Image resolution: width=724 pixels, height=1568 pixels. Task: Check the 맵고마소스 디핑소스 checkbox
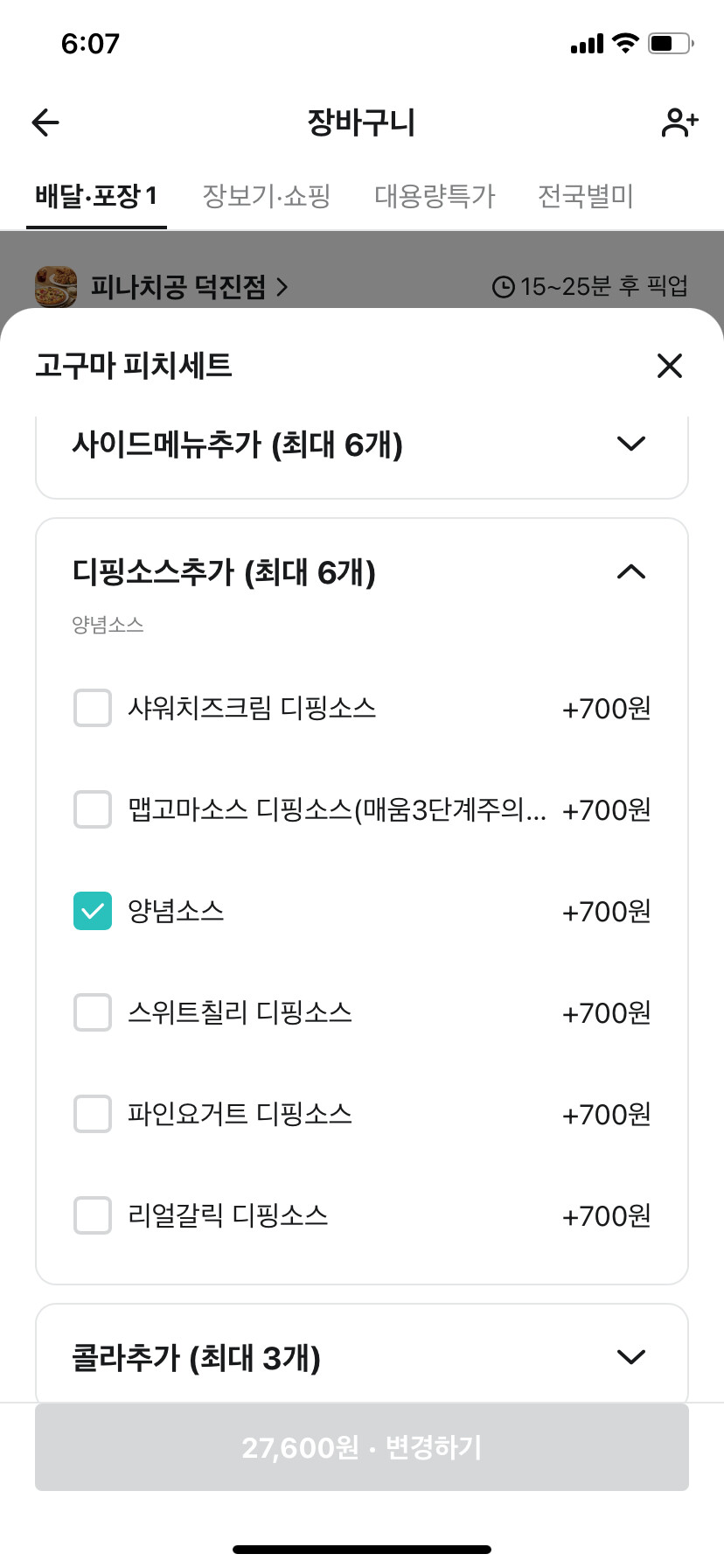click(93, 809)
